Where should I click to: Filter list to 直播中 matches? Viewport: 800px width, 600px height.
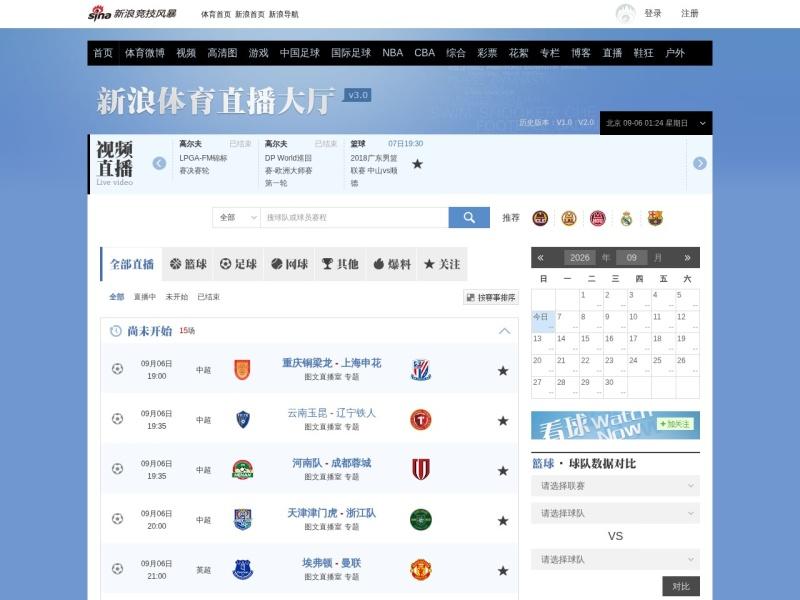pyautogui.click(x=144, y=297)
